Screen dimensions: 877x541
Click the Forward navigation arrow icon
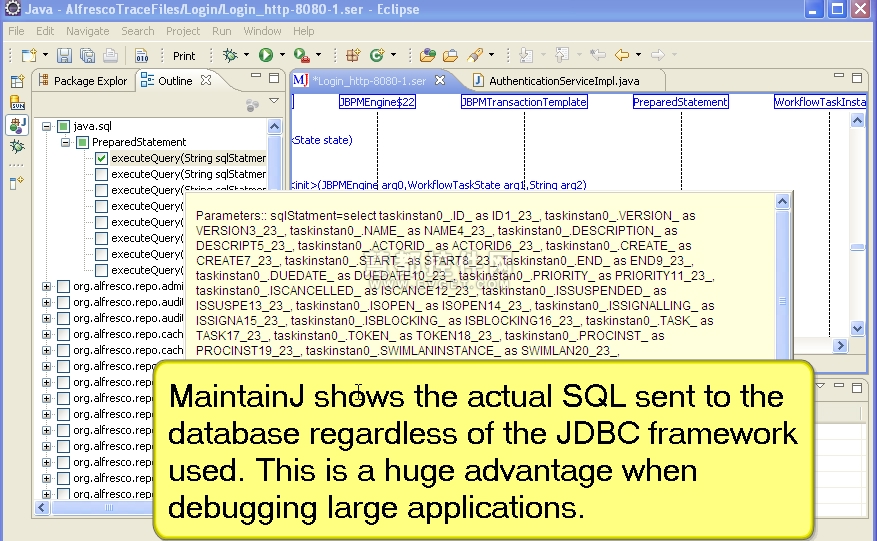(658, 55)
